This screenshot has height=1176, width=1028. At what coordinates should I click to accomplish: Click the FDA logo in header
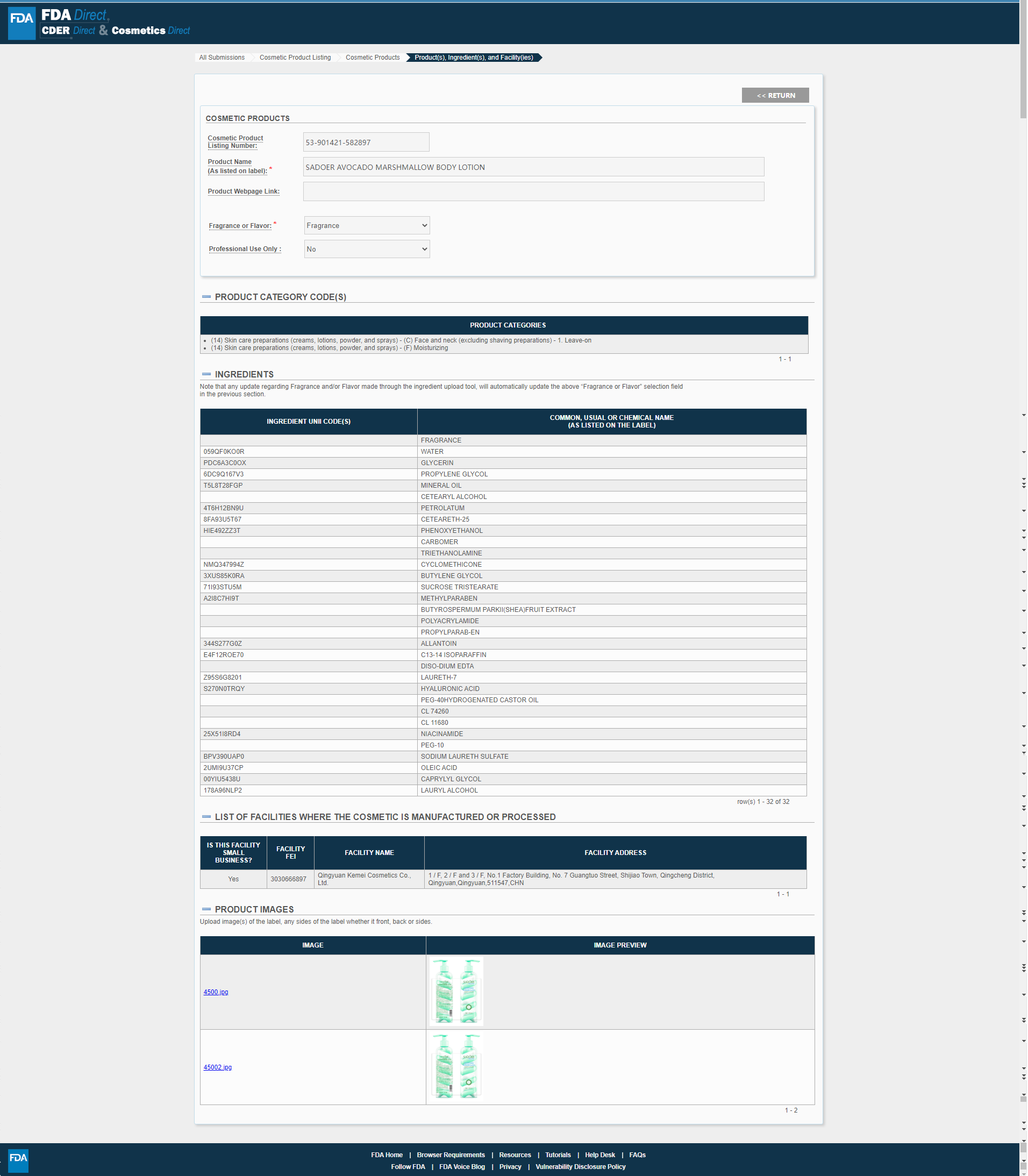pyautogui.click(x=22, y=24)
